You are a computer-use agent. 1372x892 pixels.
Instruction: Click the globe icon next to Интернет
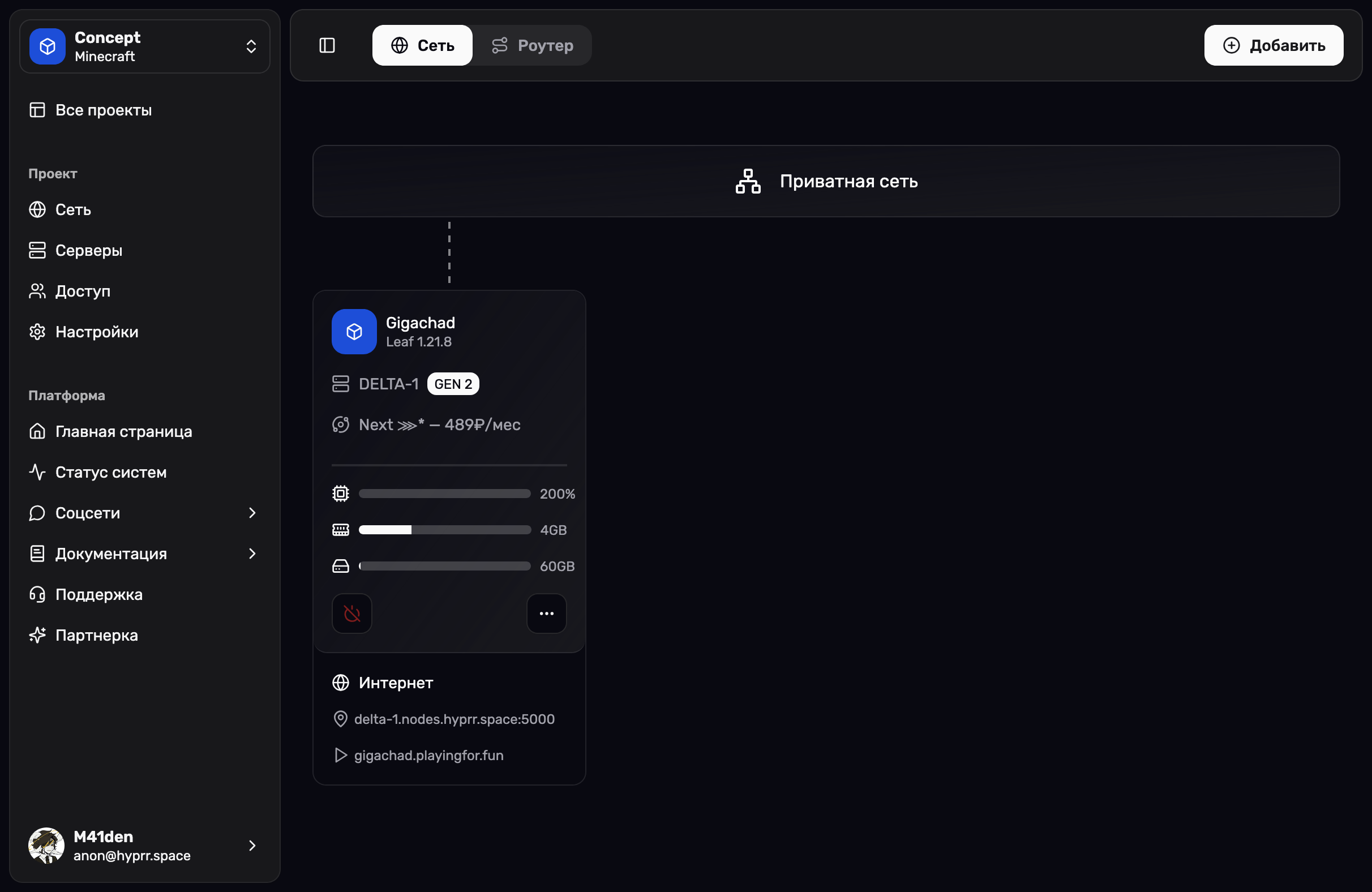pos(341,683)
